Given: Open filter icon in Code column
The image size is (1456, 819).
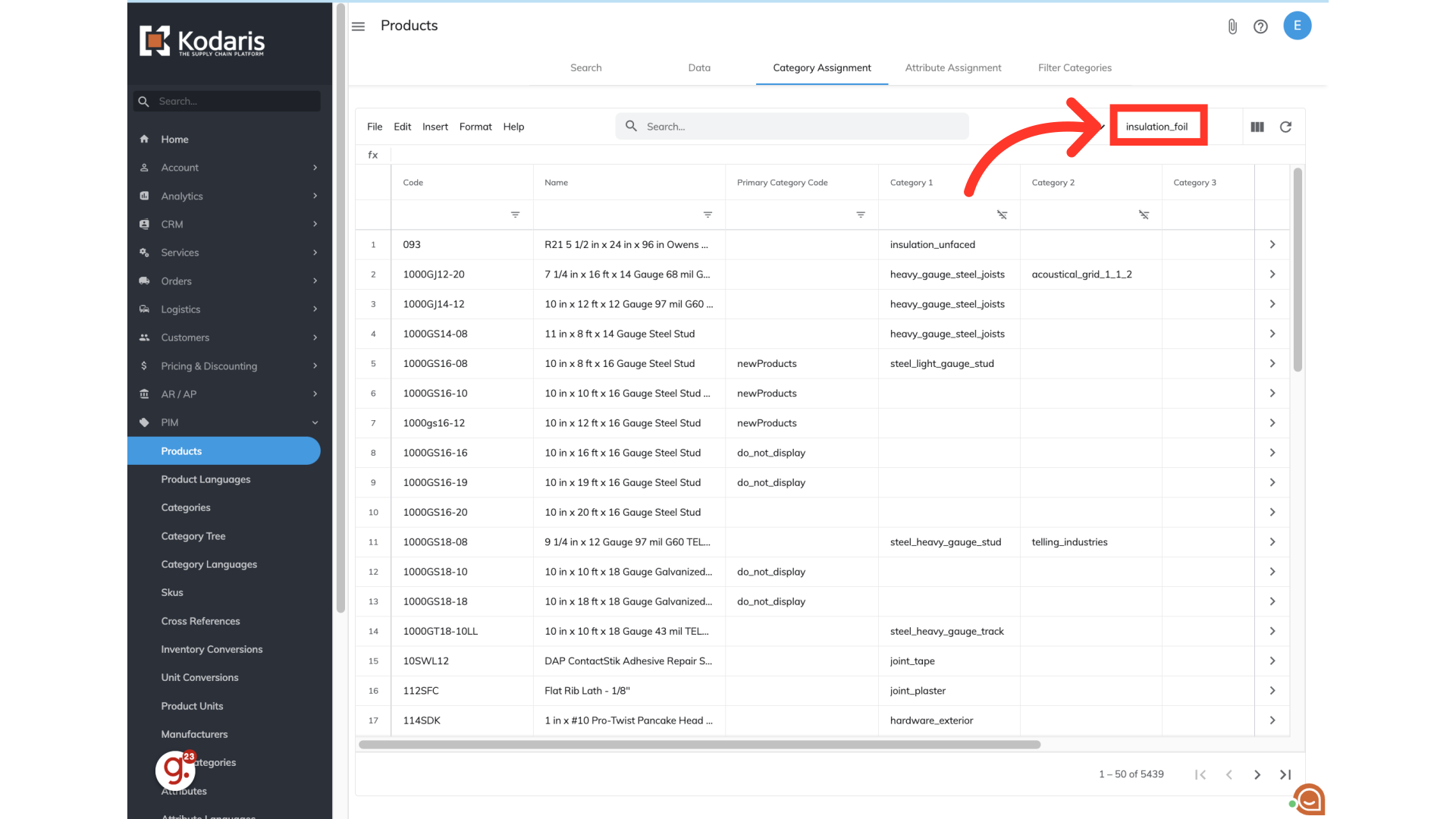Looking at the screenshot, I should (x=515, y=215).
